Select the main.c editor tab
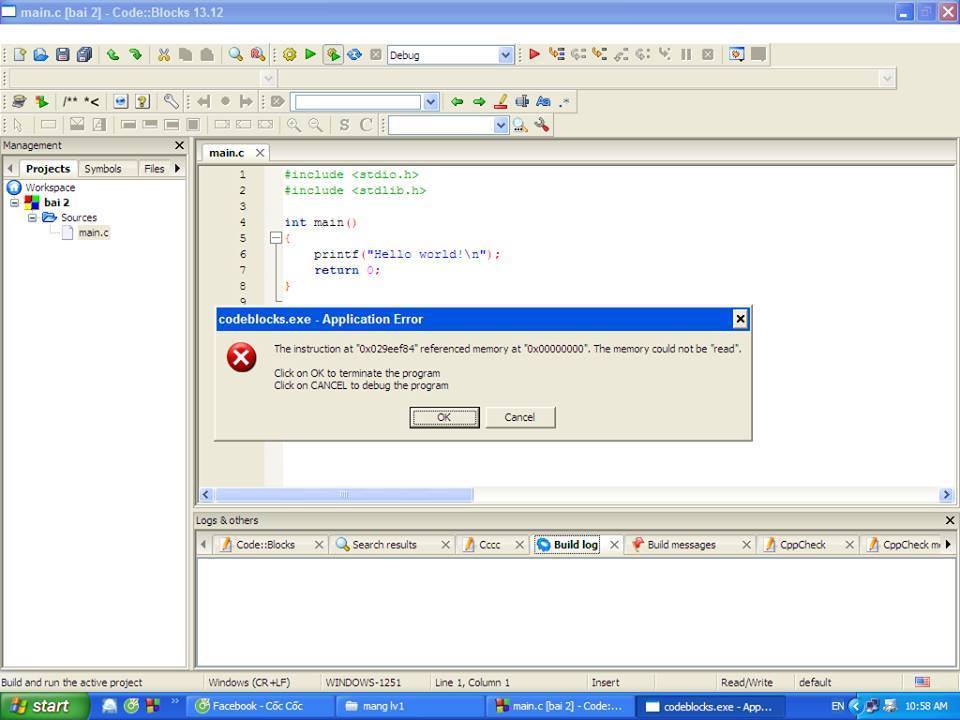The height and width of the screenshot is (720, 960). [x=227, y=152]
